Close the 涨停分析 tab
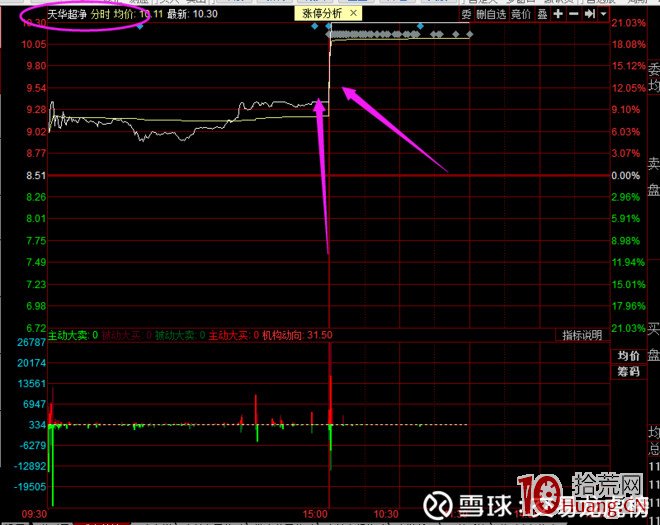This screenshot has width=660, height=525. (x=354, y=13)
